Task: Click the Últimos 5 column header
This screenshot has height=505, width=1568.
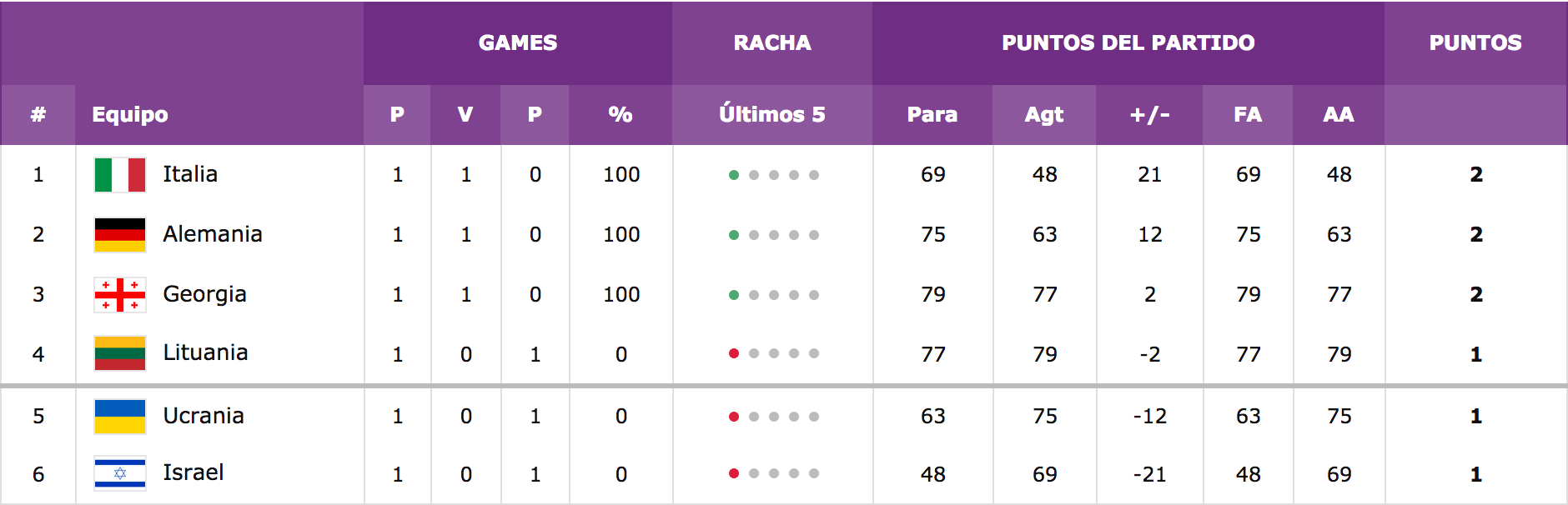Action: [x=772, y=114]
